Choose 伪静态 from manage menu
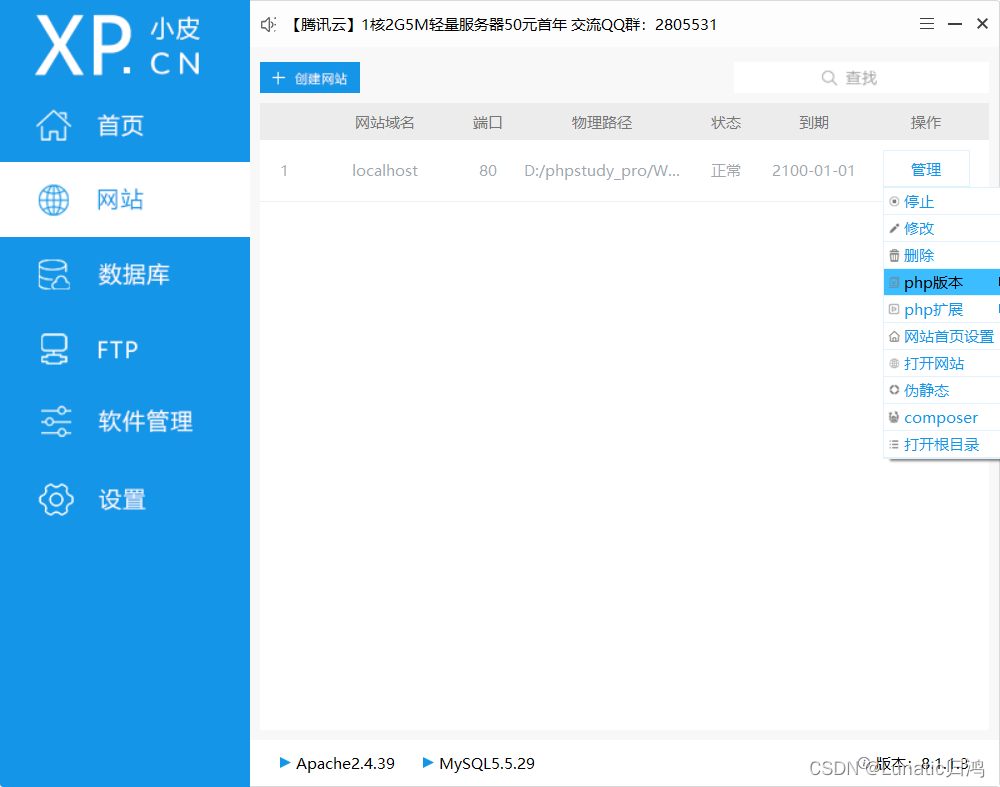The height and width of the screenshot is (787, 1000). click(x=941, y=390)
